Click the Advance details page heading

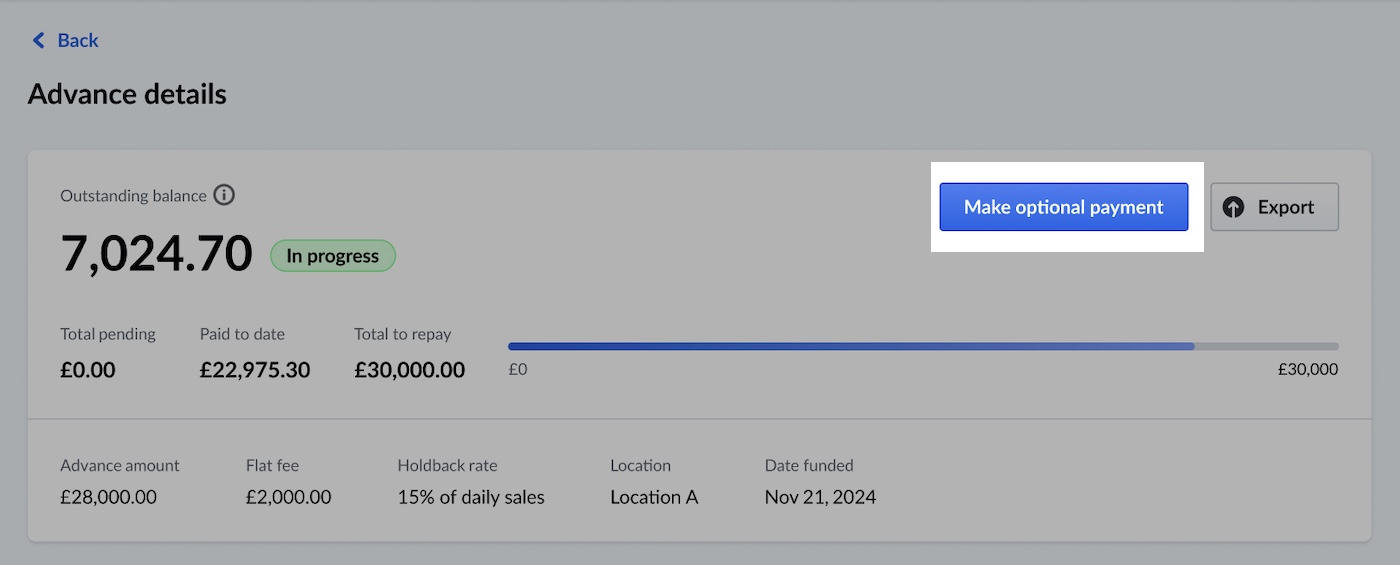tap(127, 94)
